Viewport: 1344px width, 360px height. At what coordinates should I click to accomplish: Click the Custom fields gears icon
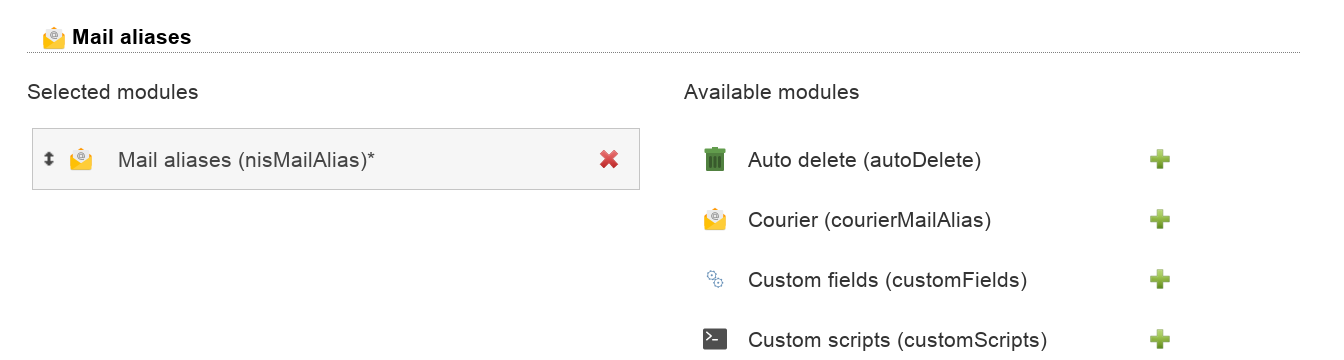pyautogui.click(x=714, y=279)
